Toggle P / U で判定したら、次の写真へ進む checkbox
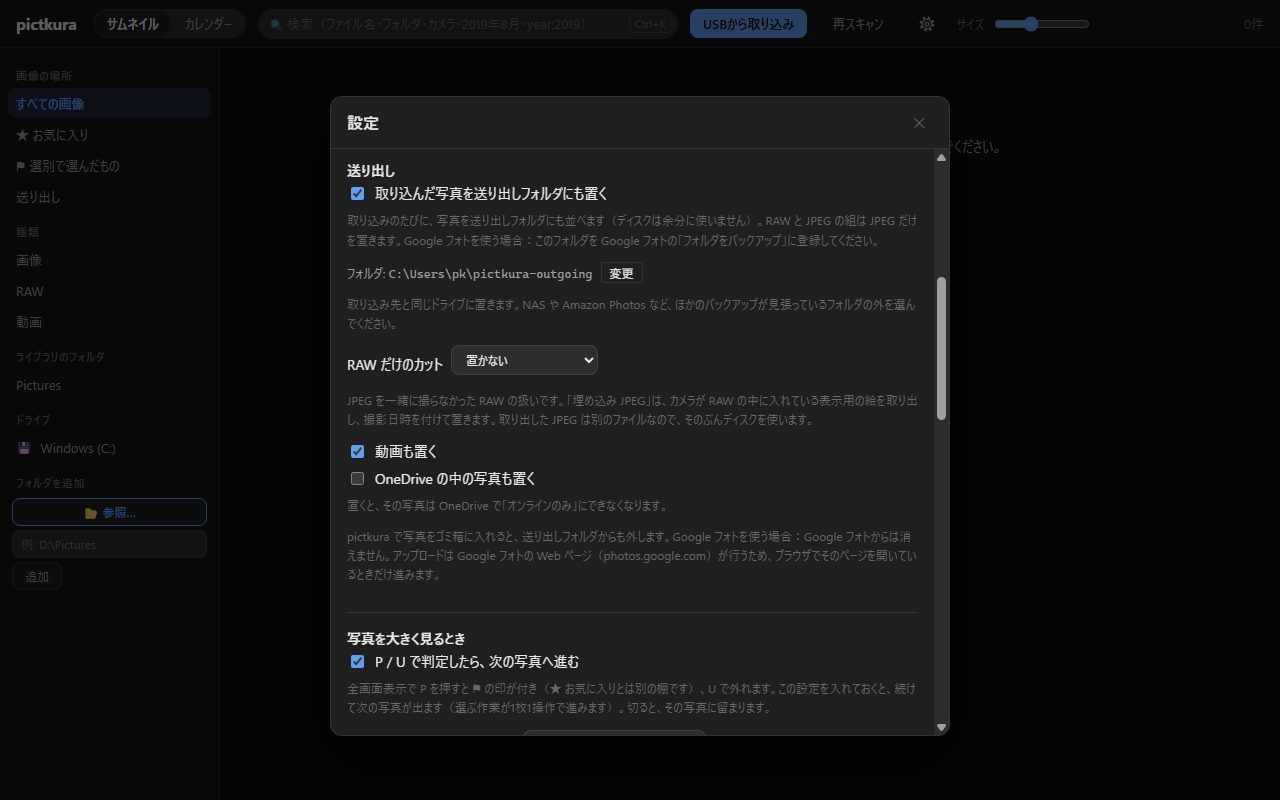The width and height of the screenshot is (1280, 800). [x=357, y=661]
